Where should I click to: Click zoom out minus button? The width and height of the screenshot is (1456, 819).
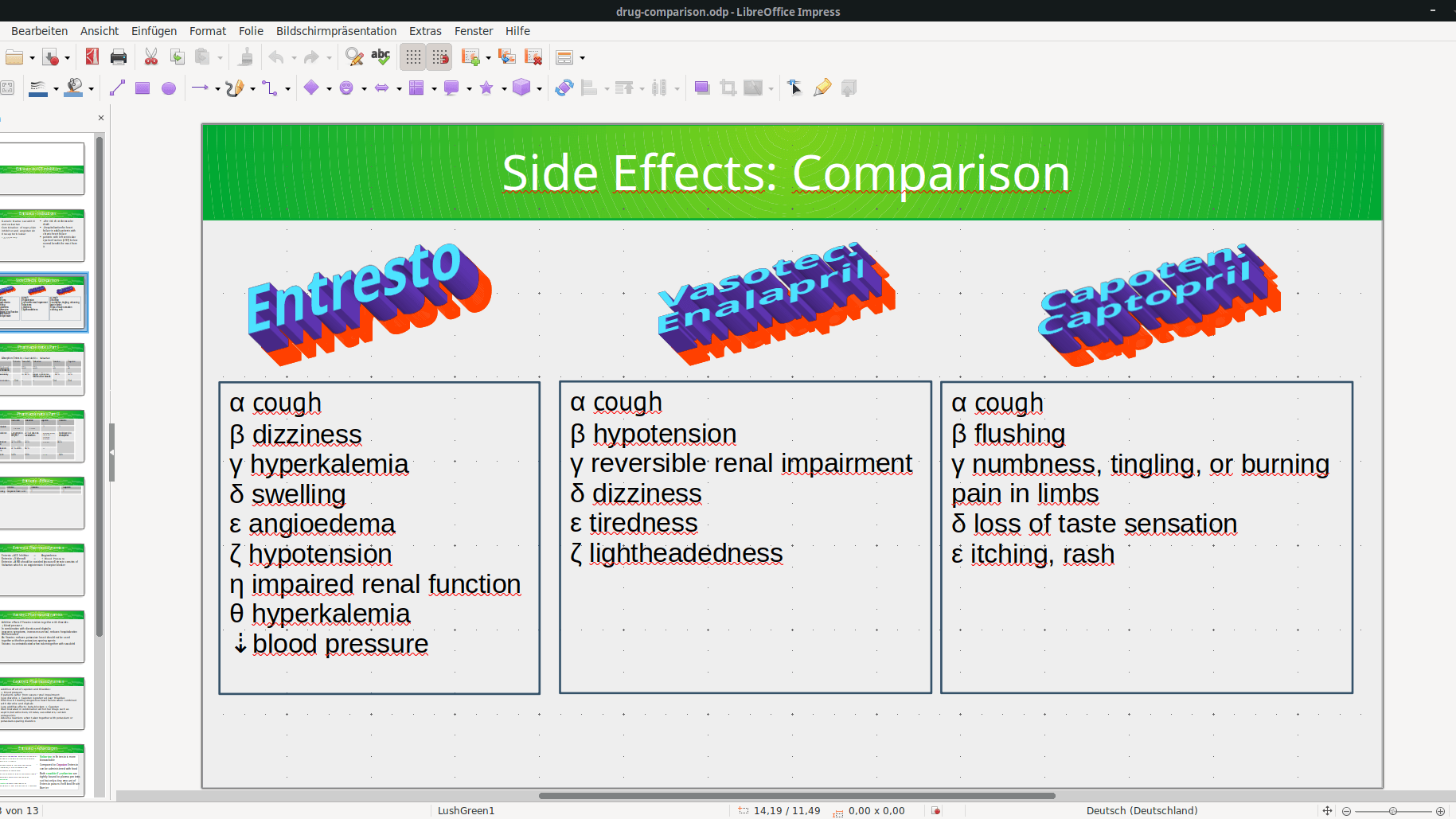pyautogui.click(x=1346, y=811)
